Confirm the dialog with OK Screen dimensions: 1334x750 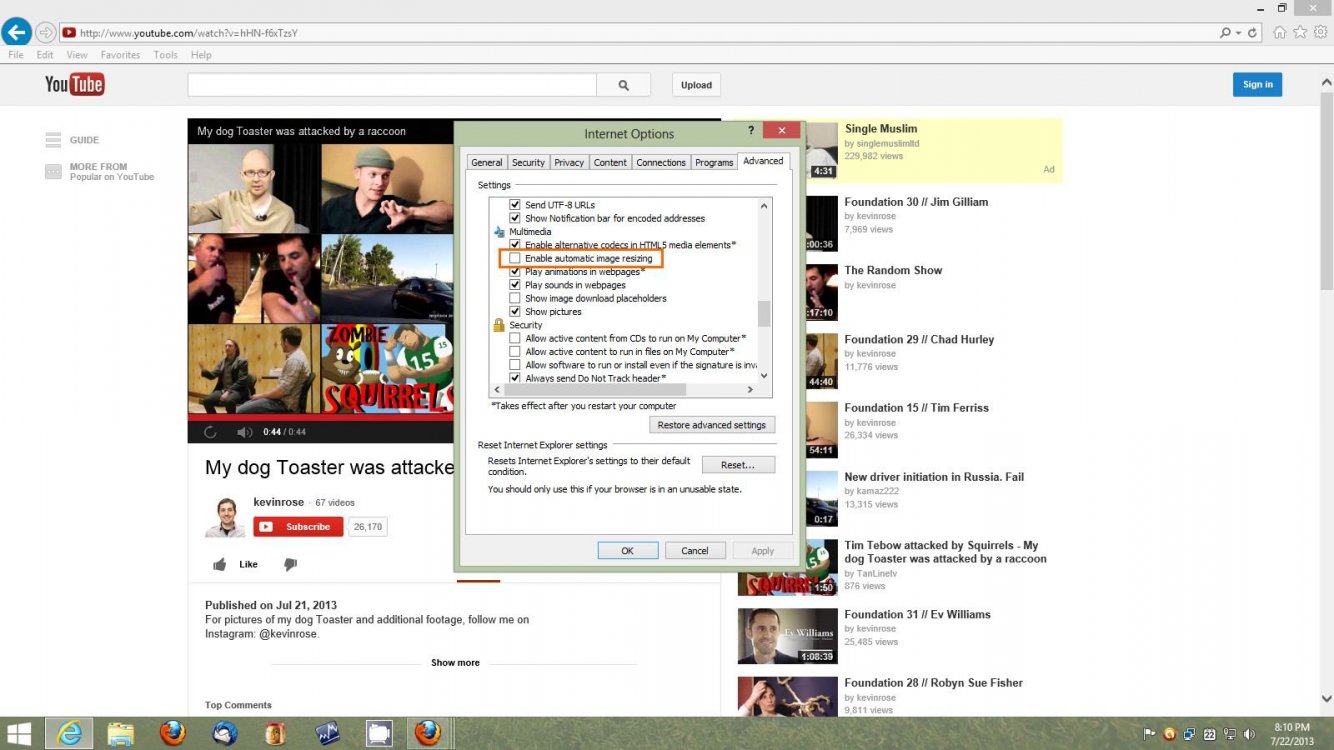coord(628,551)
